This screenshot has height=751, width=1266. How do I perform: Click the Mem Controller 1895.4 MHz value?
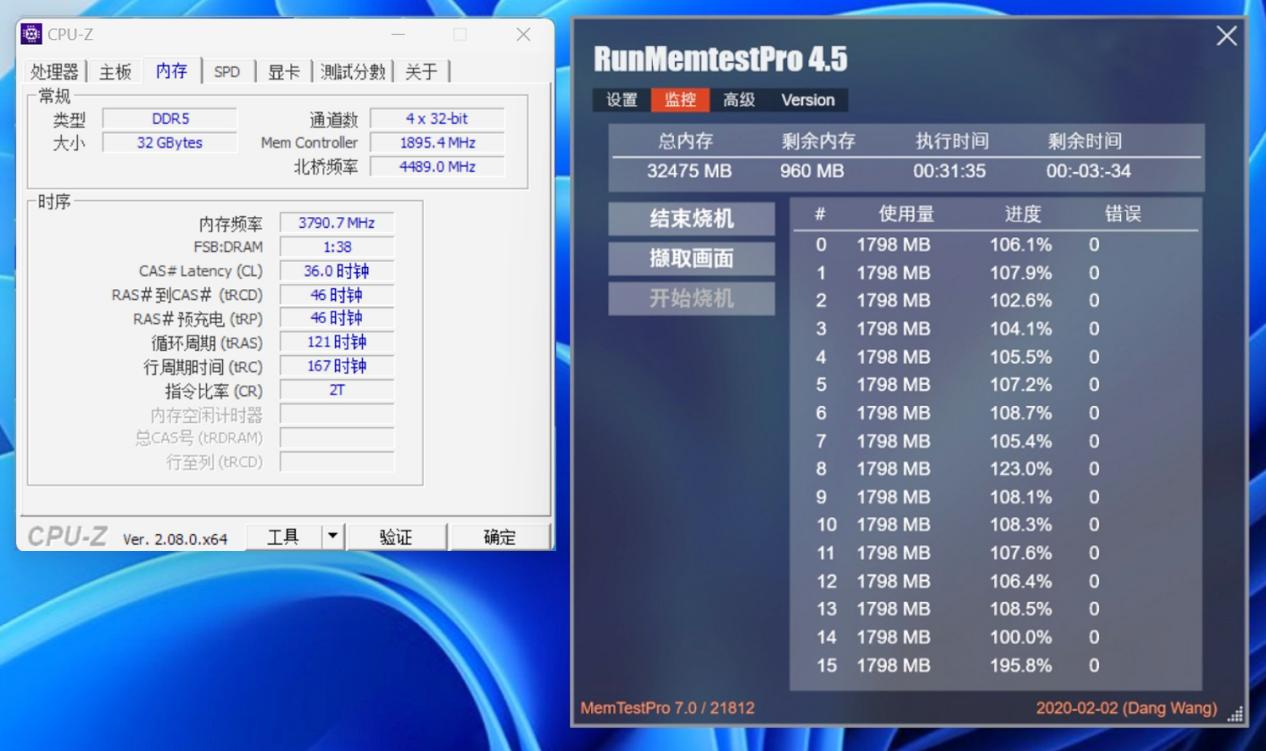pos(437,143)
